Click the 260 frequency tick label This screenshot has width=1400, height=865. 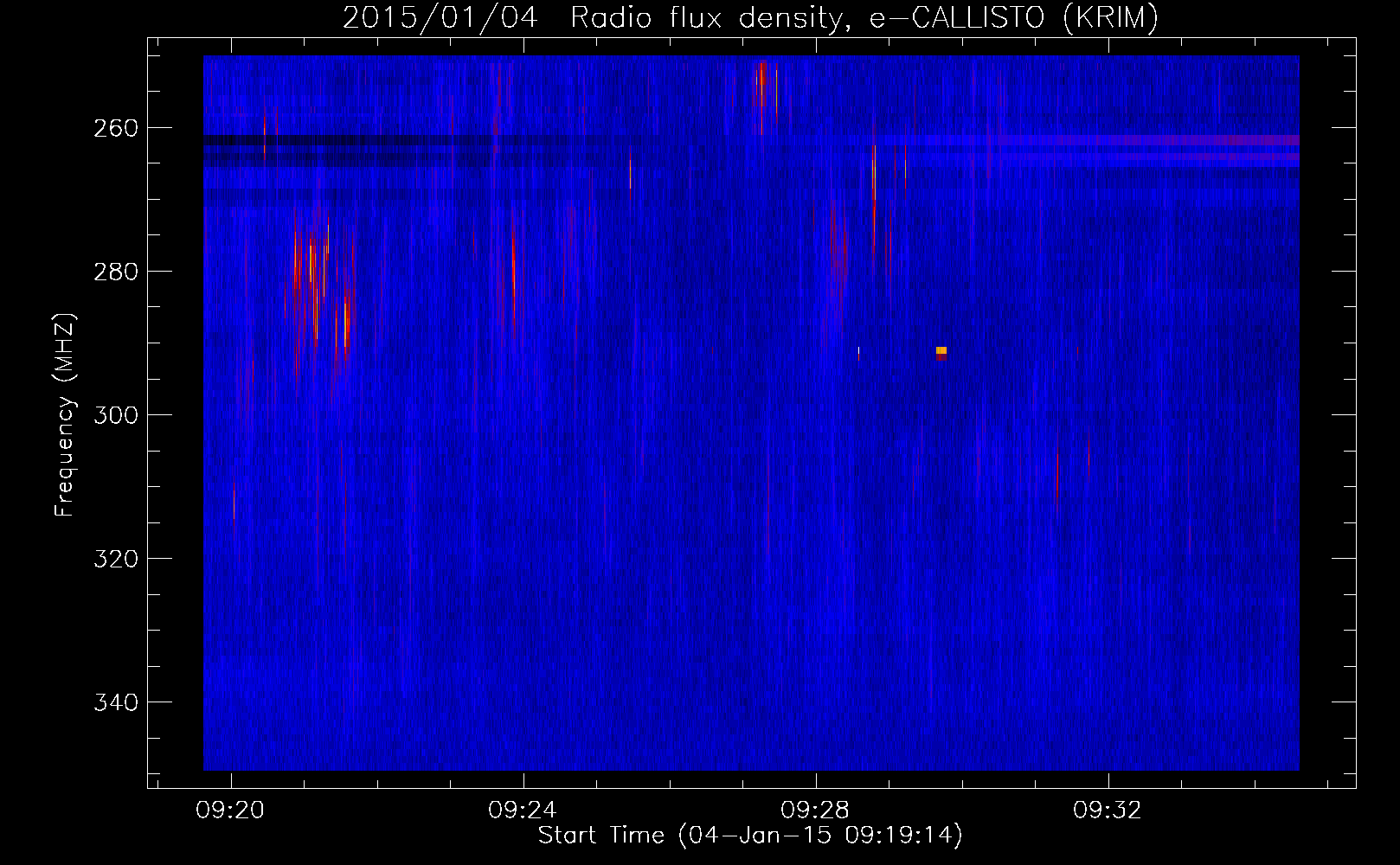(116, 128)
